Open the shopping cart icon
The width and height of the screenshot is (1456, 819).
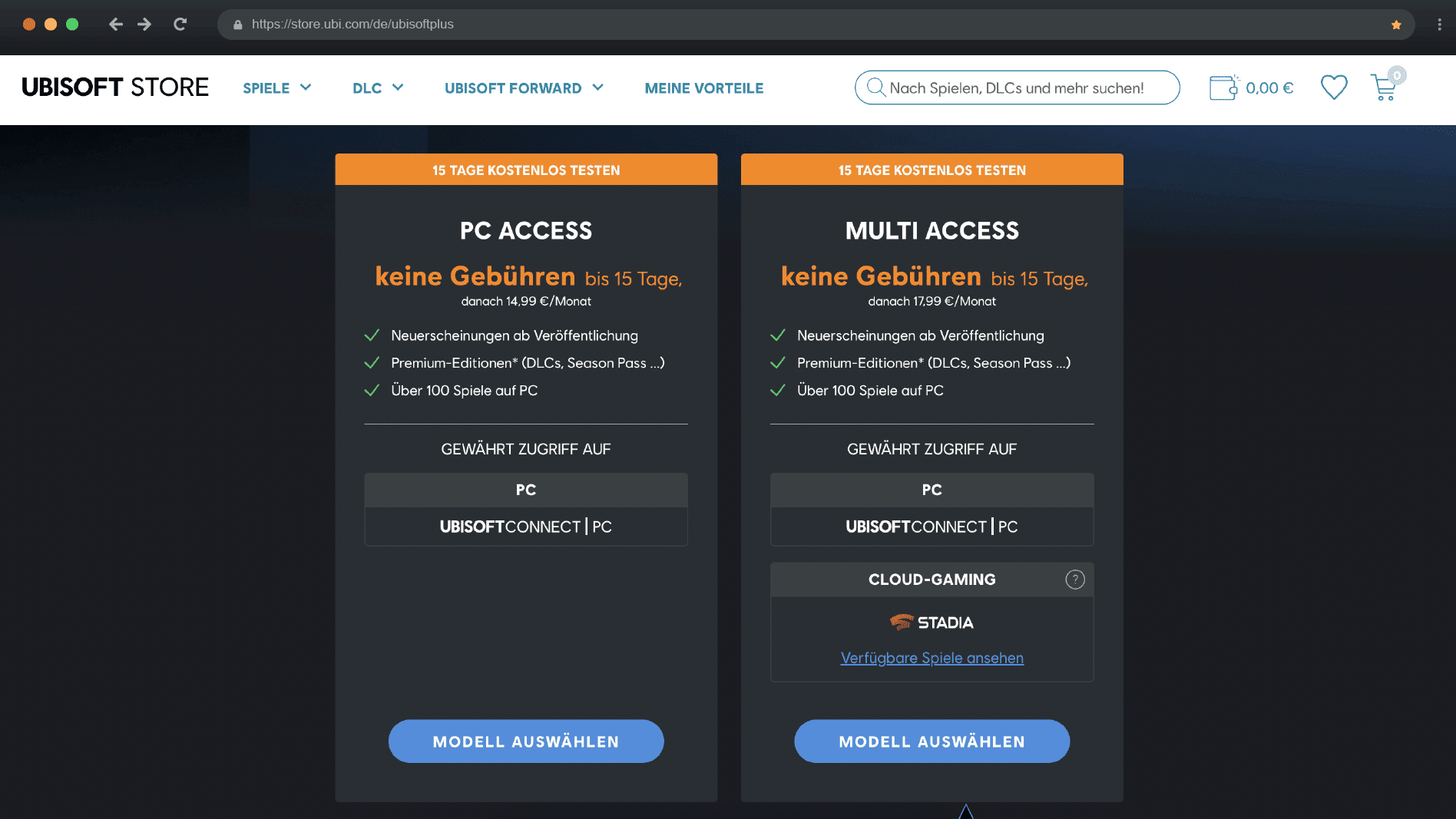pyautogui.click(x=1385, y=88)
